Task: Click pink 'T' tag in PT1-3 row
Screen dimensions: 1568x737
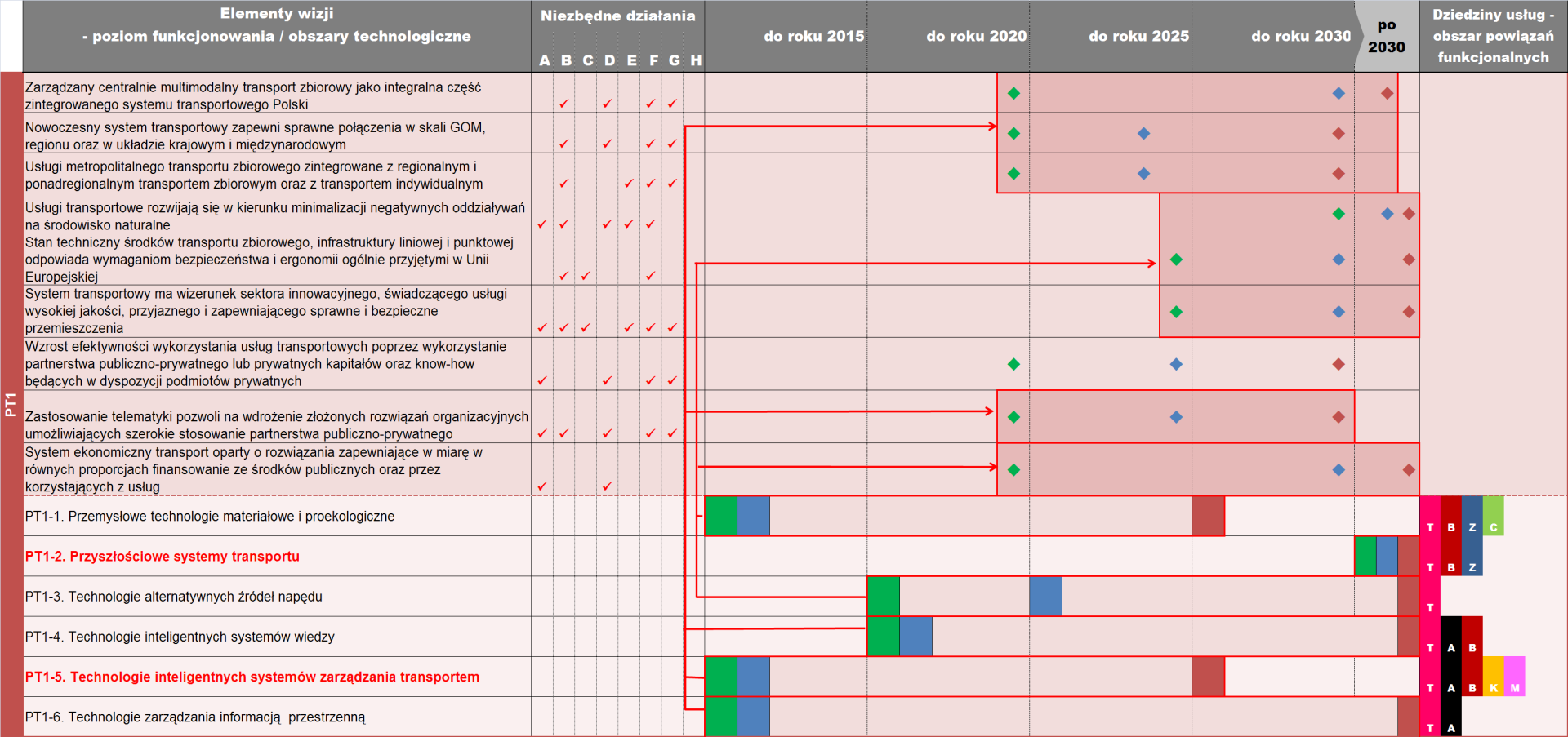Action: [1430, 596]
